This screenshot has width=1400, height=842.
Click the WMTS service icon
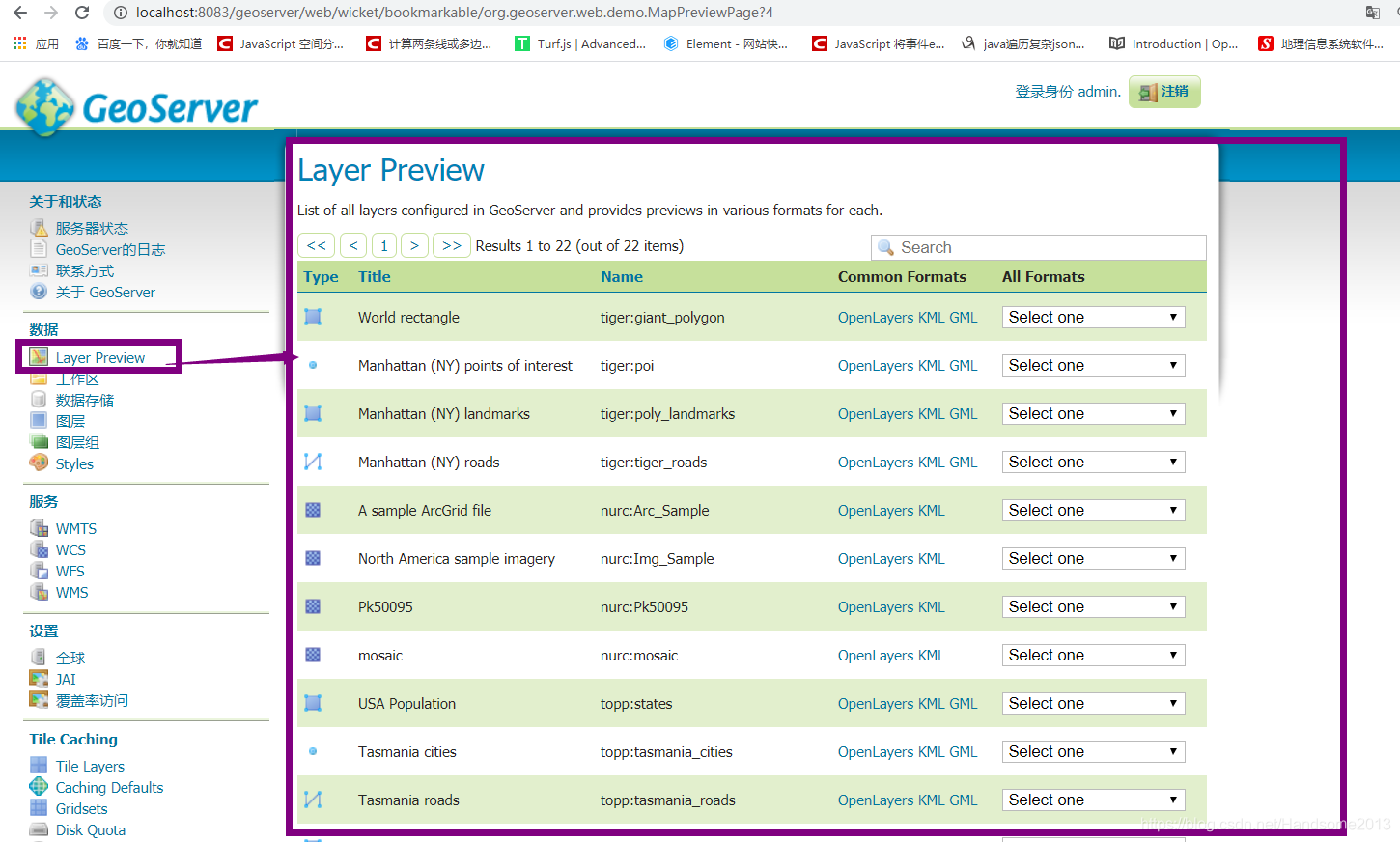click(x=39, y=528)
